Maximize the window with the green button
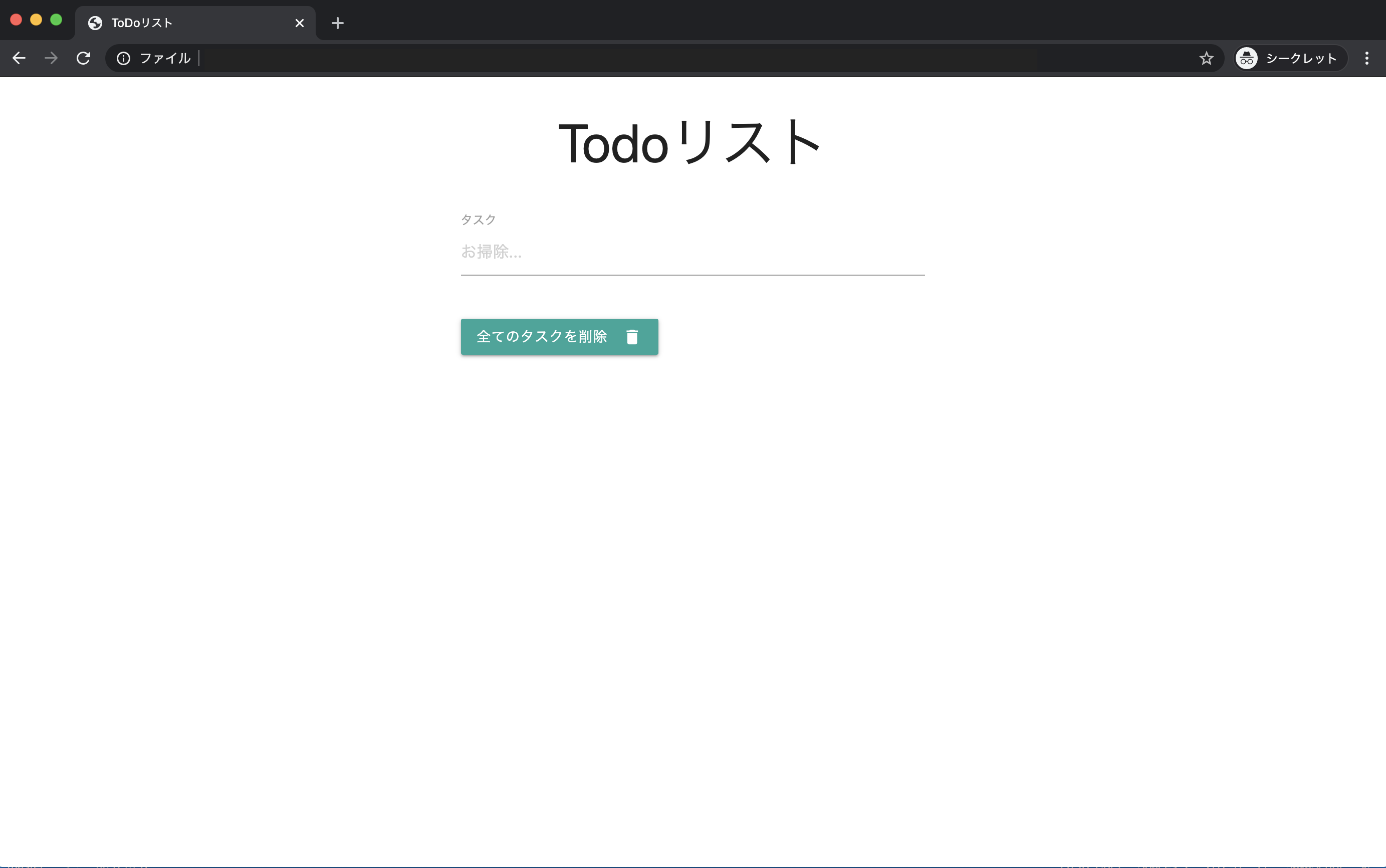 56,20
